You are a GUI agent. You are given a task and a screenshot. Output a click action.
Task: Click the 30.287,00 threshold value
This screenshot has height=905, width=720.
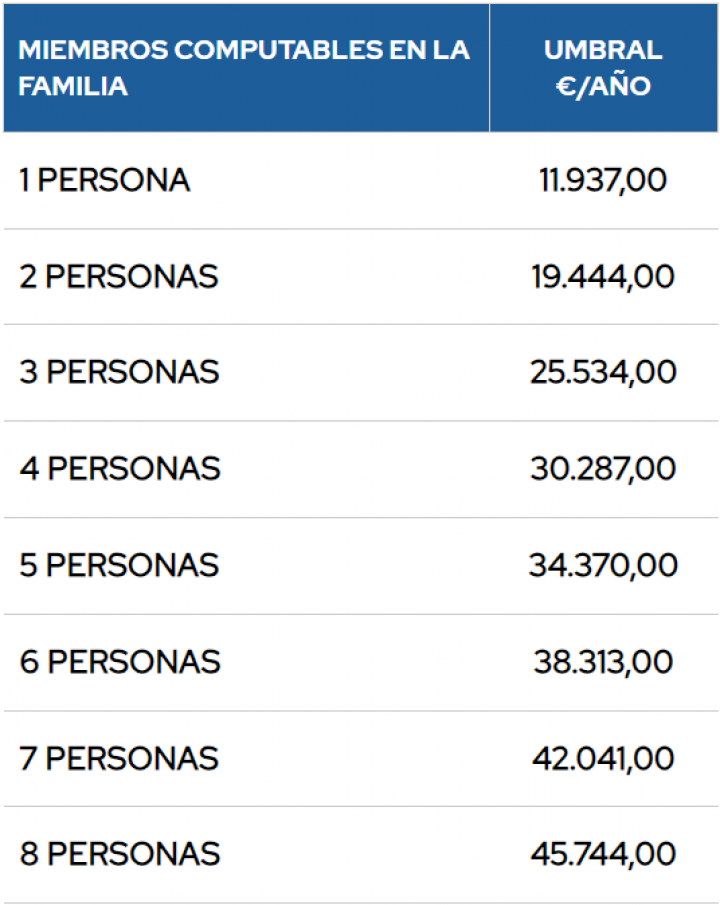(x=603, y=468)
